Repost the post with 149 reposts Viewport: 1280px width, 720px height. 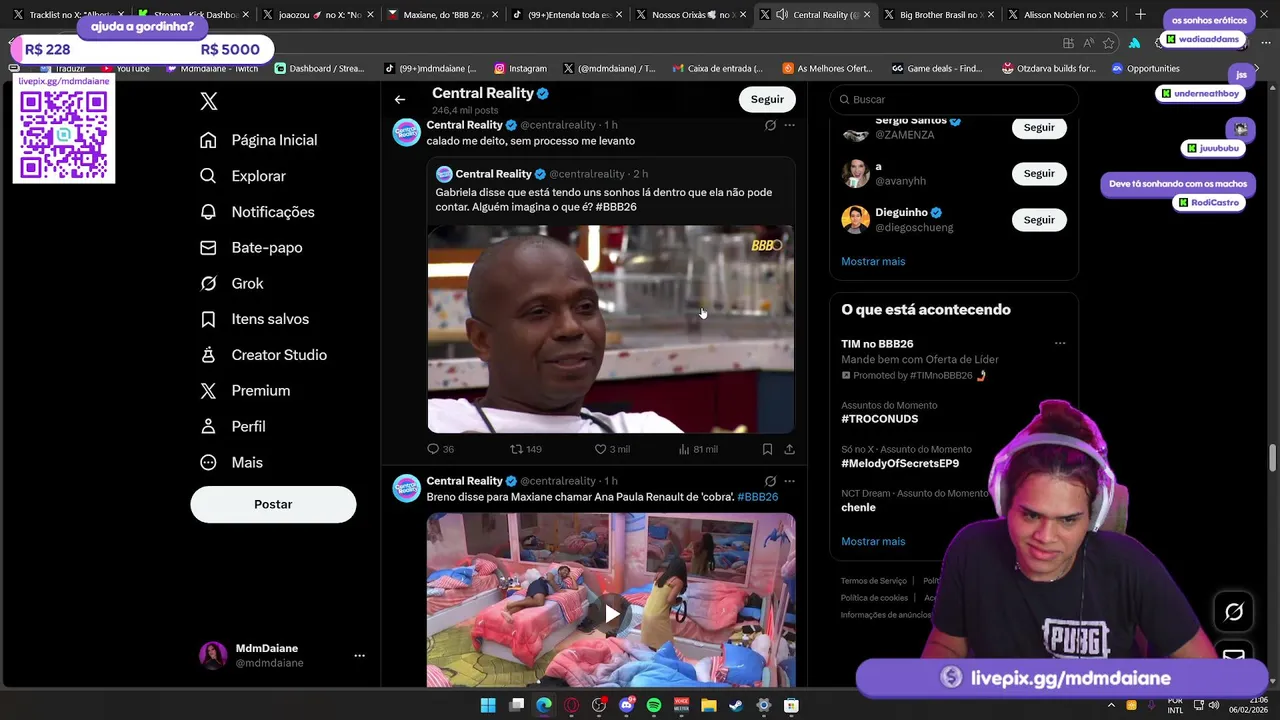pyautogui.click(x=526, y=449)
